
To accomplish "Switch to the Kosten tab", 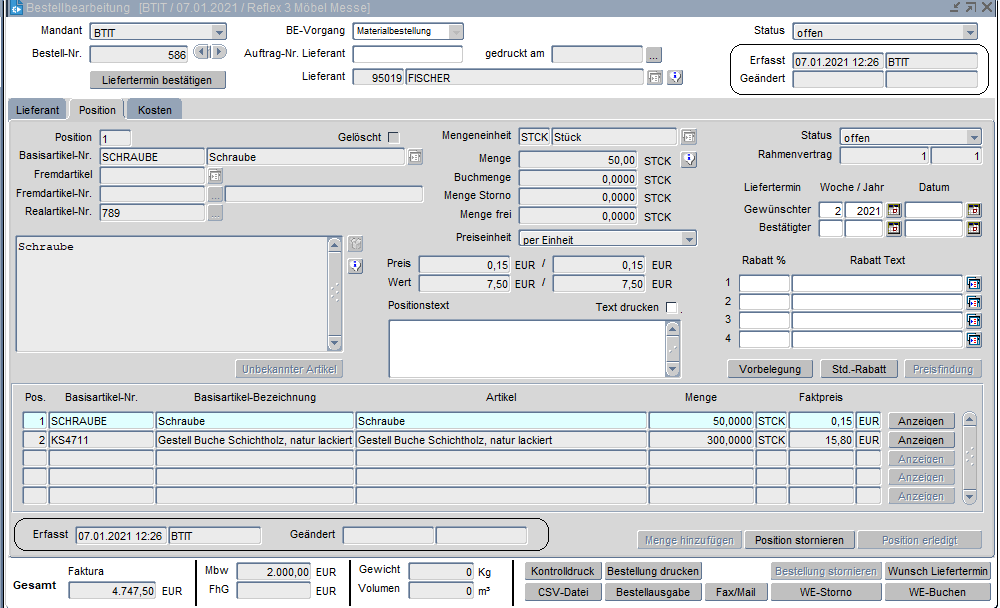I will [154, 110].
